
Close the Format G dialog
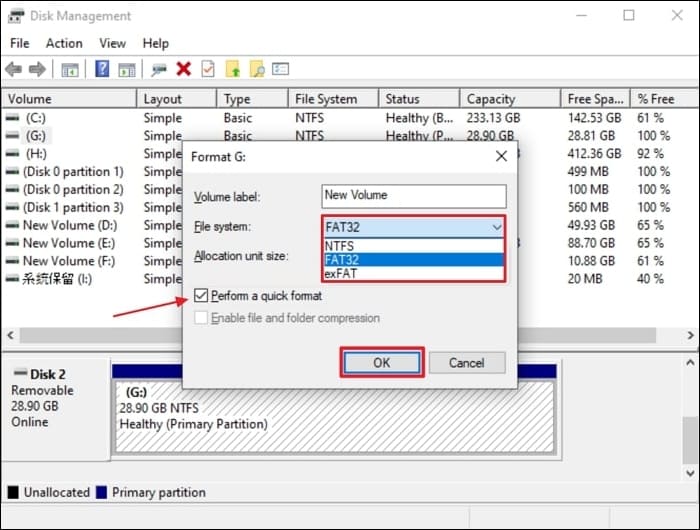[x=501, y=156]
